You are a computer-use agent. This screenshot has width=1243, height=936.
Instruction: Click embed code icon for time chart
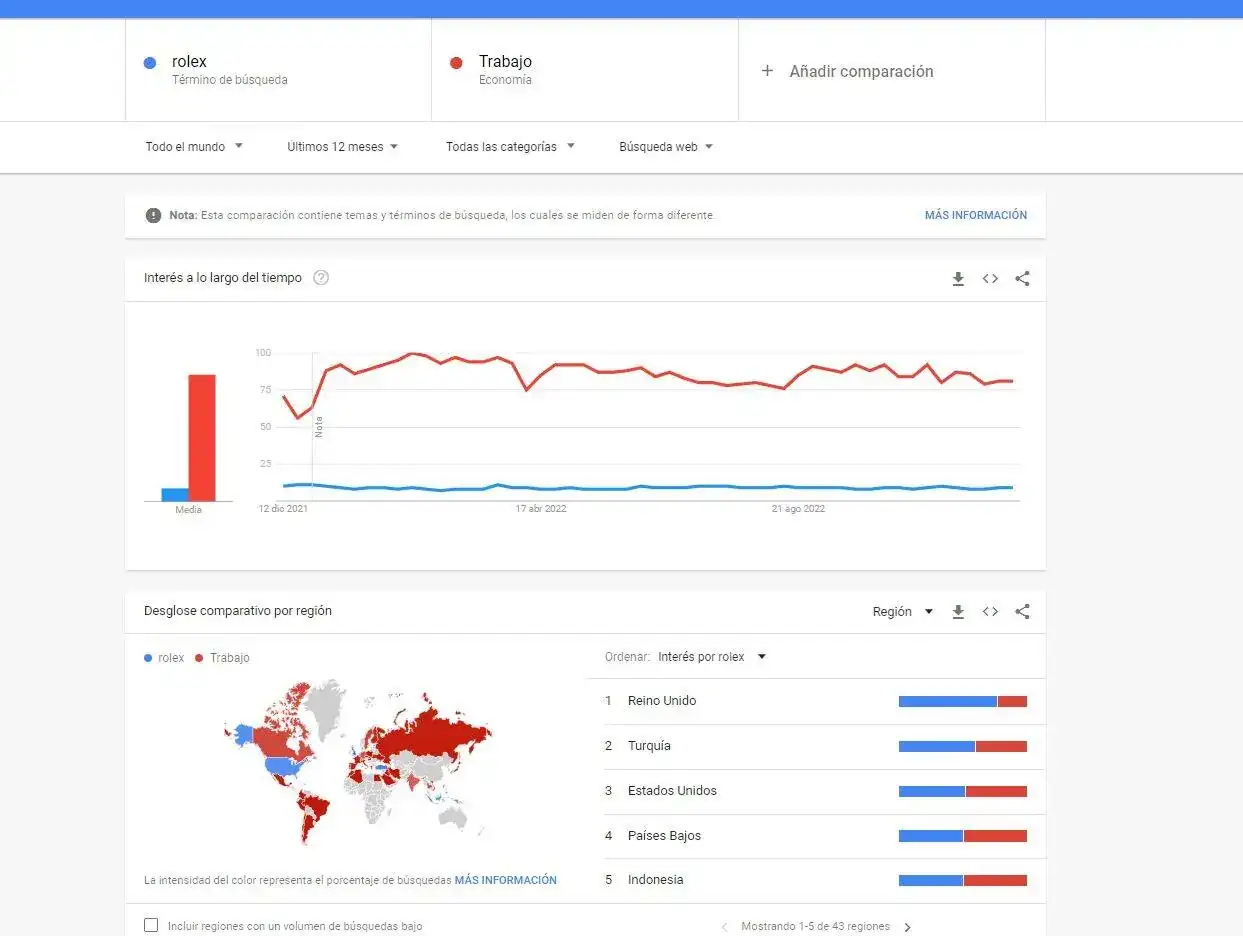[990, 279]
